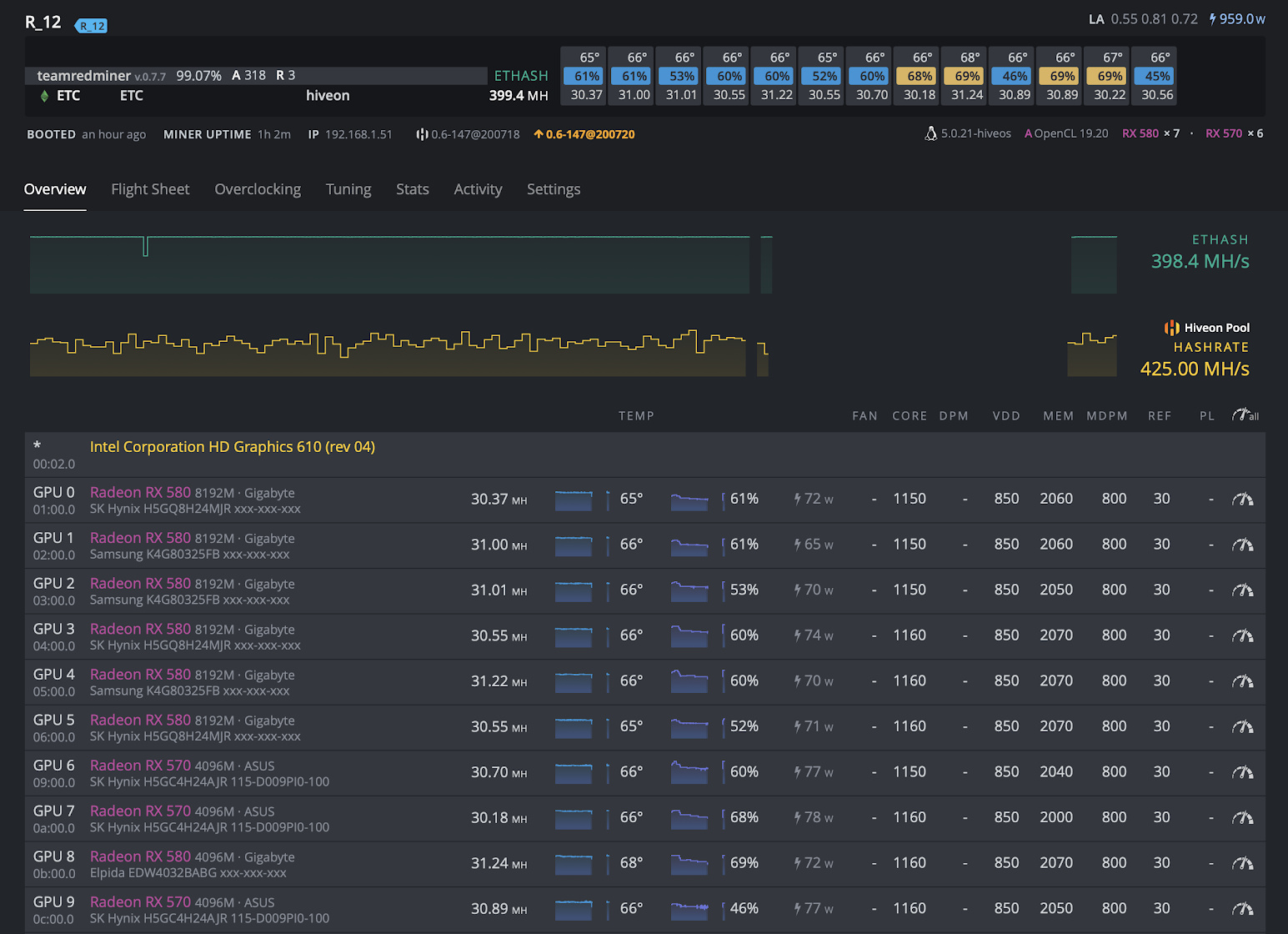Open overclock settings for GPU 3
Viewport: 1288px width, 934px height.
(1242, 636)
